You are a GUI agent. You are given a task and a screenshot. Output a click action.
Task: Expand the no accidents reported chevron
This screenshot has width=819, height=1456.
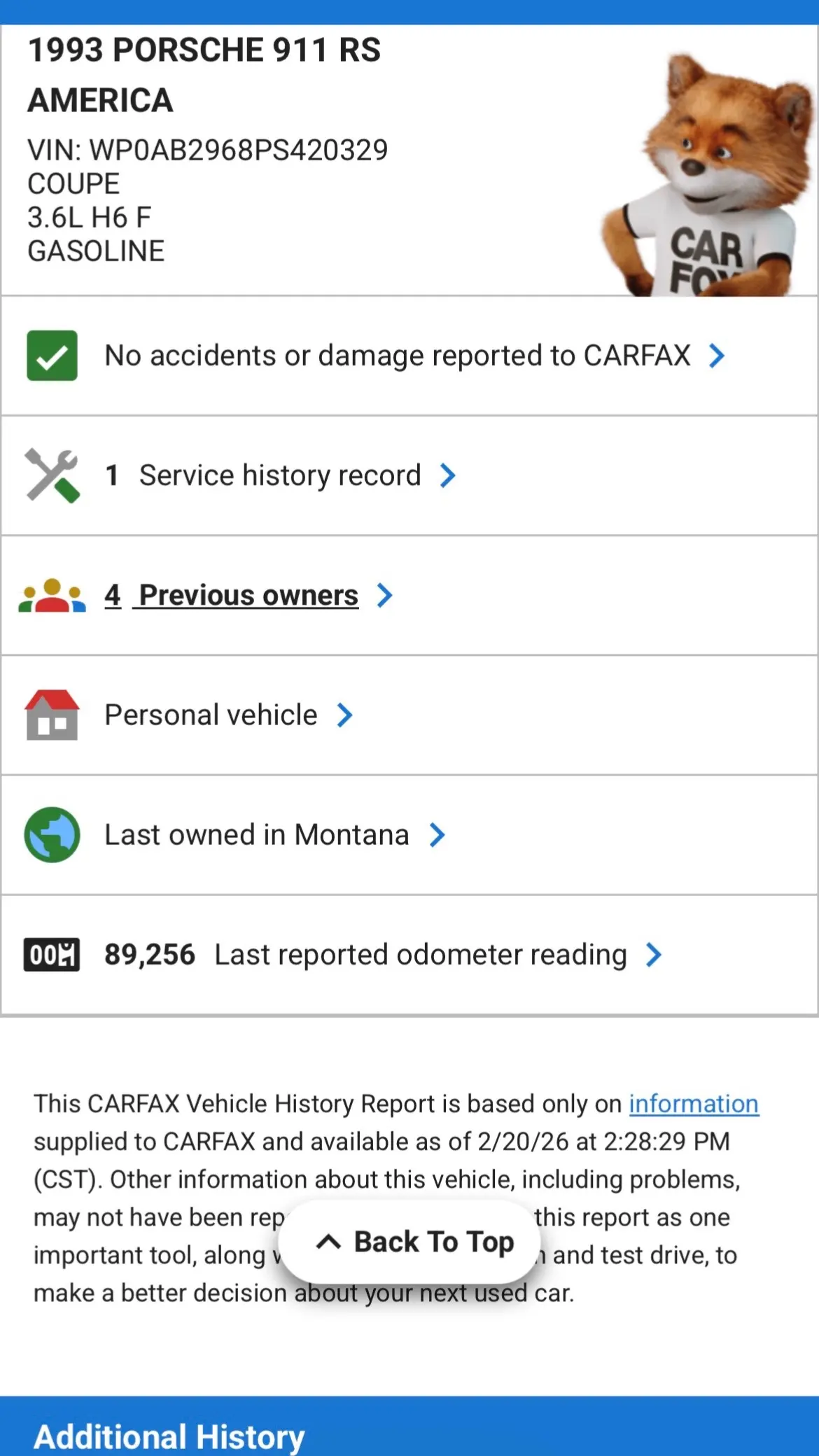tap(716, 356)
